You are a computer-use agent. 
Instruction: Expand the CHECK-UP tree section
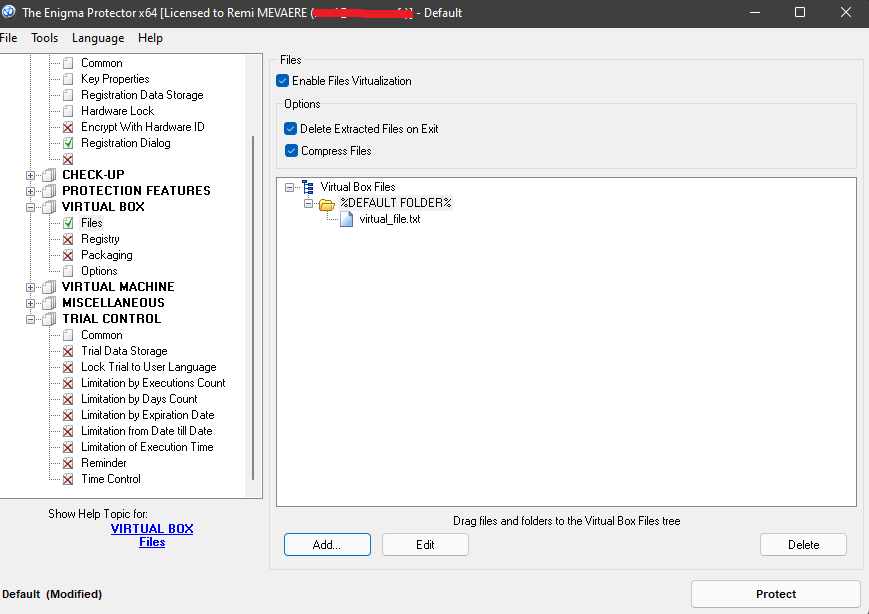(31, 175)
